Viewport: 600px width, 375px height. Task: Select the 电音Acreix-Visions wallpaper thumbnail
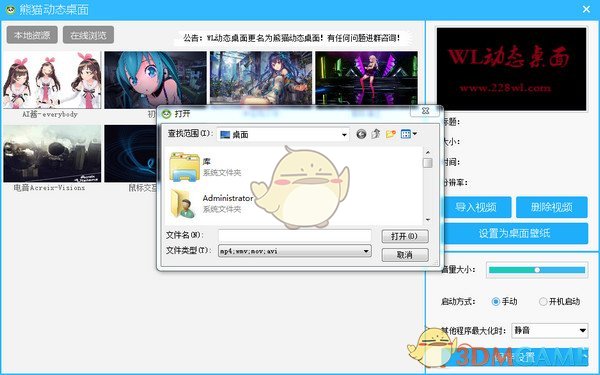click(52, 153)
